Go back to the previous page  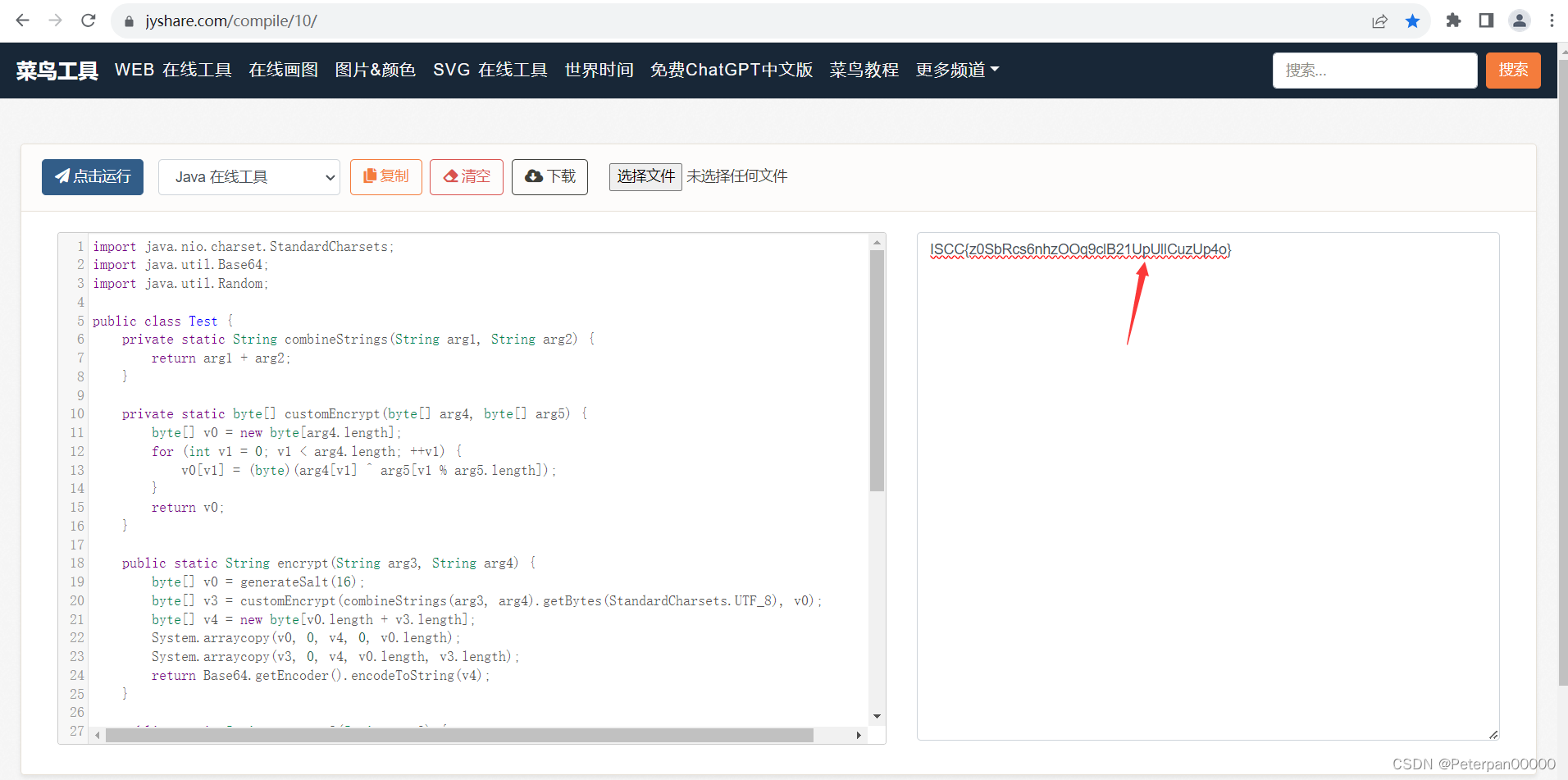22,21
